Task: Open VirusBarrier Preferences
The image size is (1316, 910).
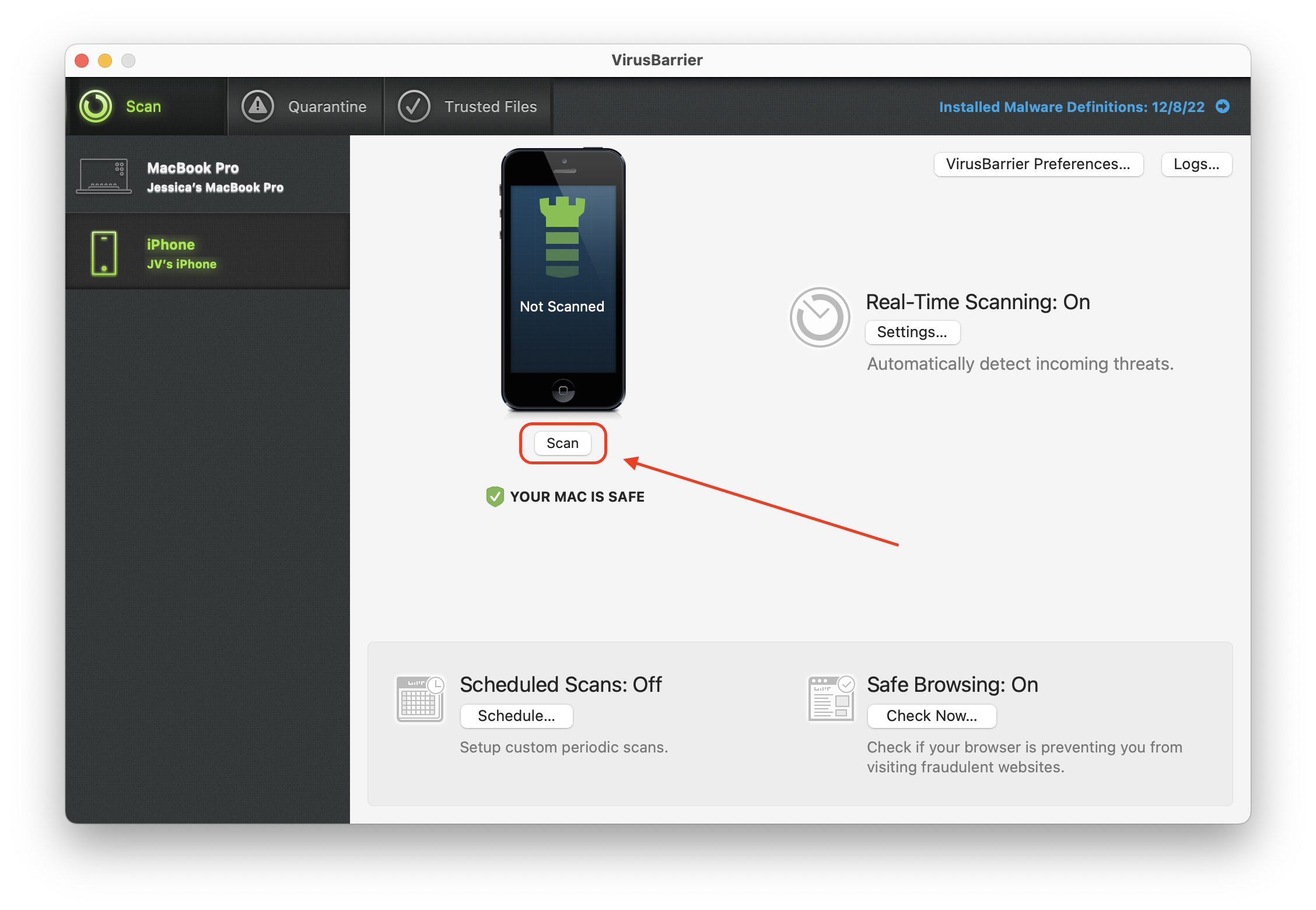Action: click(1038, 164)
